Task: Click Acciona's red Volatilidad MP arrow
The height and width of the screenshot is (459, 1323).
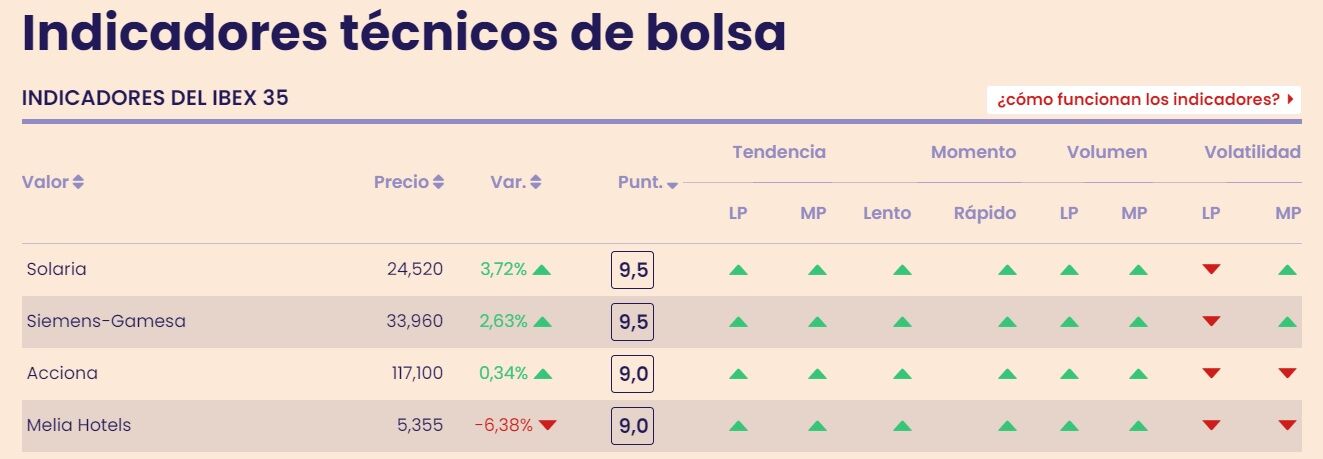Action: point(1287,373)
